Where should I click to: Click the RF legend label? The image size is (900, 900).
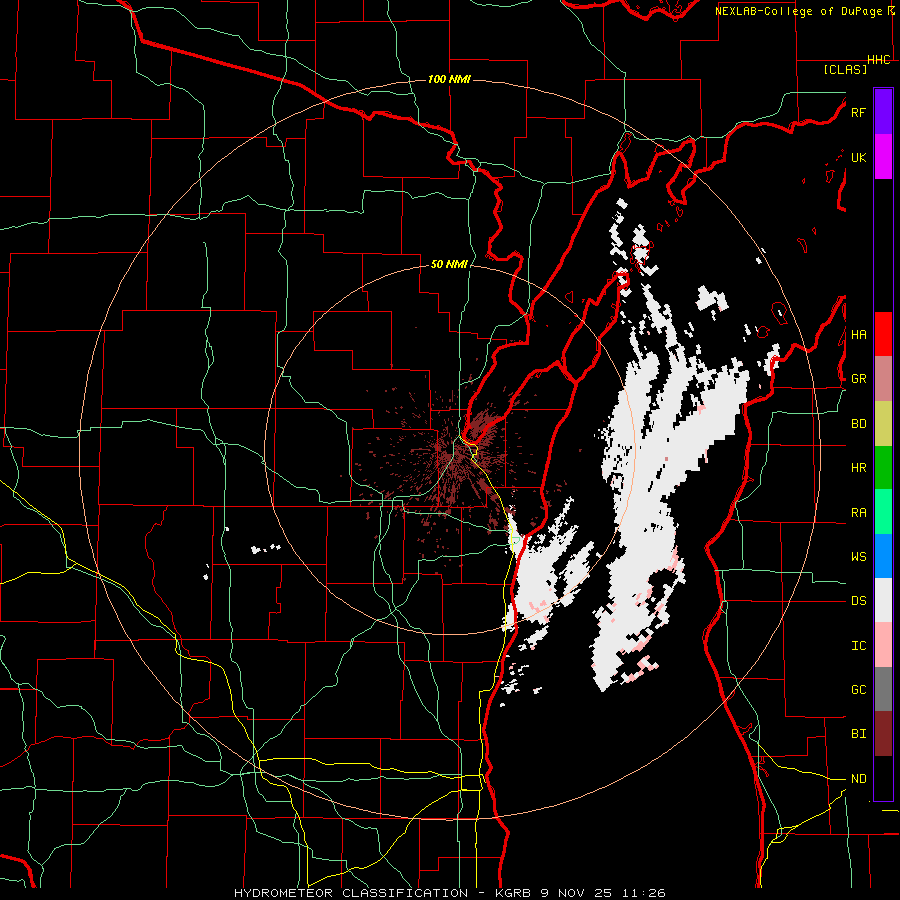pos(858,113)
